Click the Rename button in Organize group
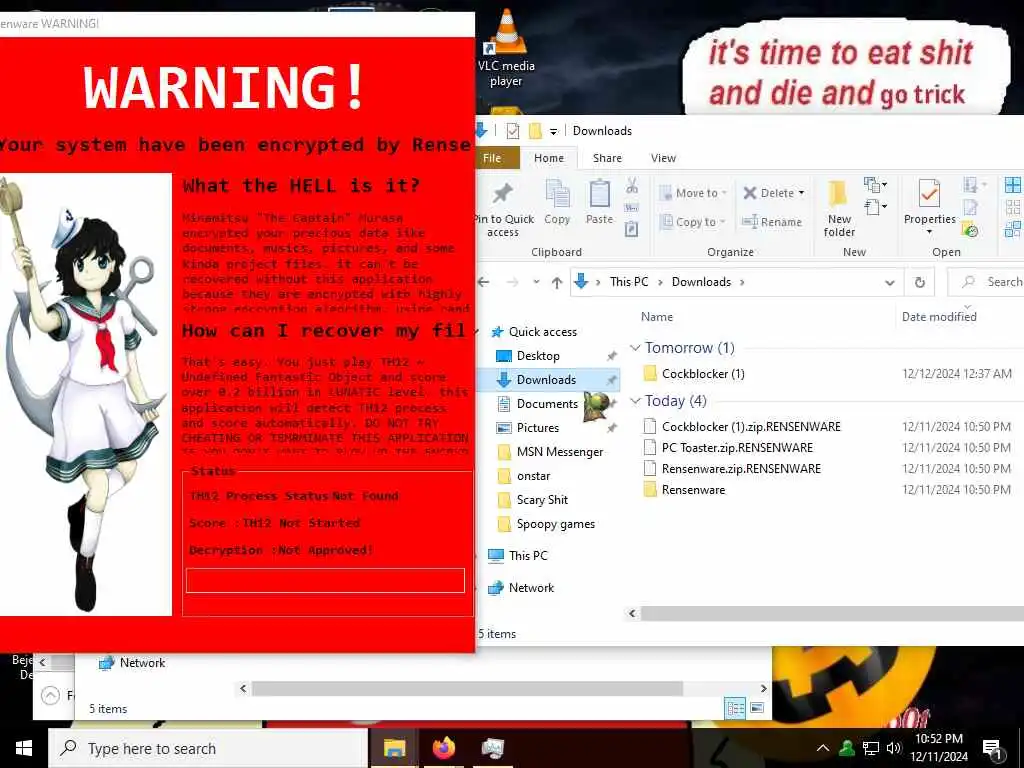 [x=772, y=222]
